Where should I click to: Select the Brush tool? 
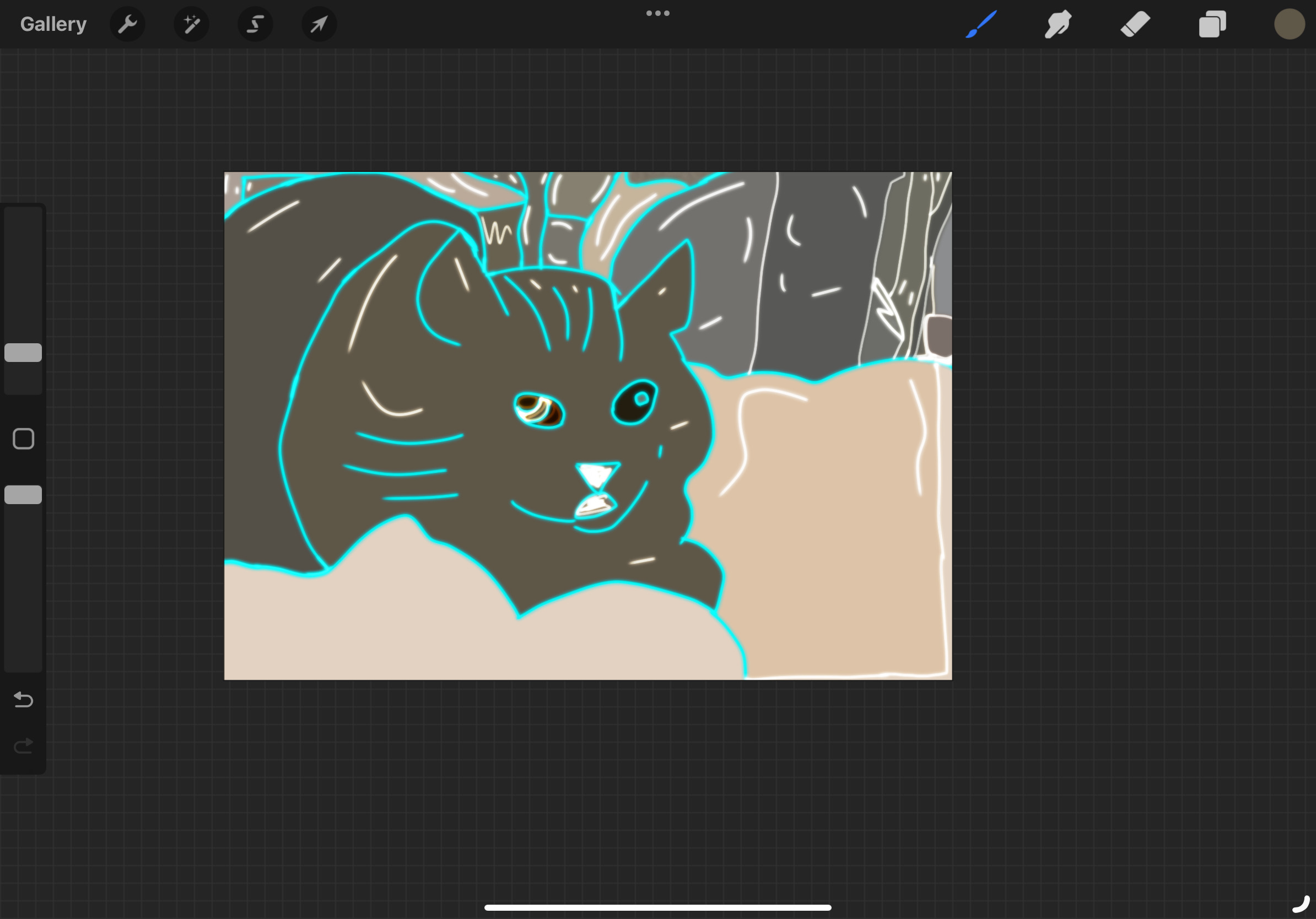tap(981, 24)
